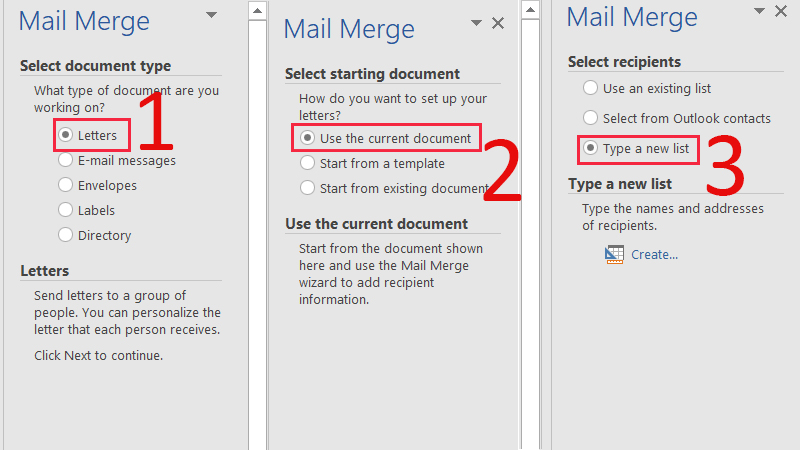Click 'Select recipients' heading

624,62
